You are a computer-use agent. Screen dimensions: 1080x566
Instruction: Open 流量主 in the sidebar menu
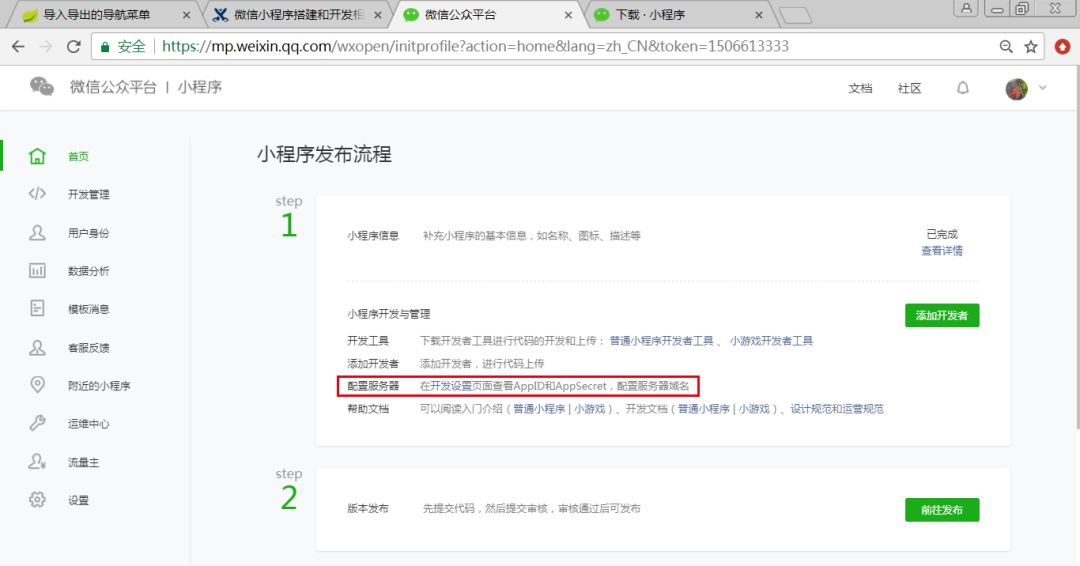click(83, 462)
